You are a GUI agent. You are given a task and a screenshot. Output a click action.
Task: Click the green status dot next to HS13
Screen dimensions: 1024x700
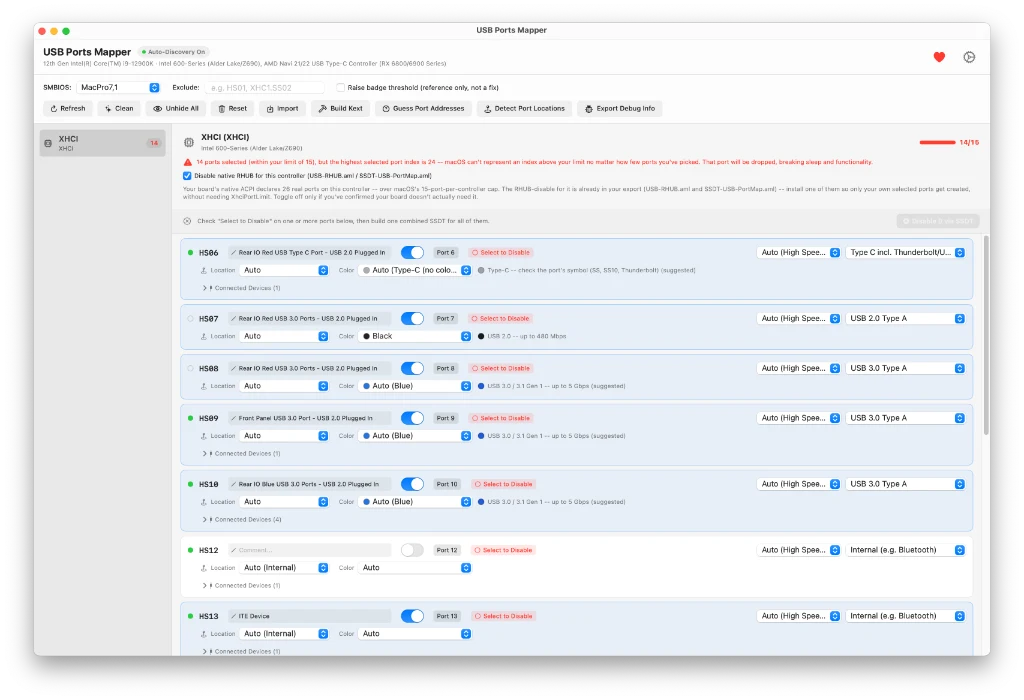point(190,616)
